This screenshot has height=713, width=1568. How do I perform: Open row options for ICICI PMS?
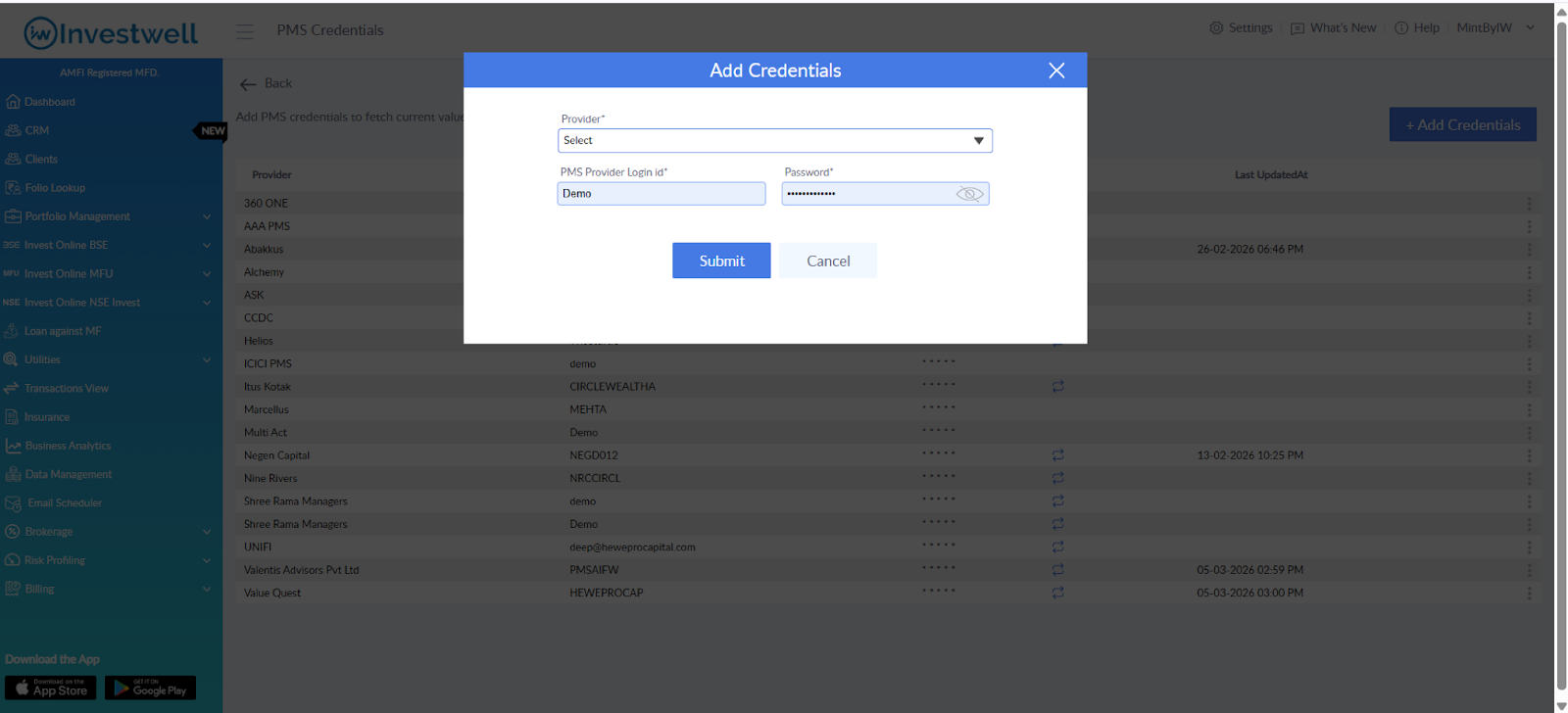(1529, 363)
